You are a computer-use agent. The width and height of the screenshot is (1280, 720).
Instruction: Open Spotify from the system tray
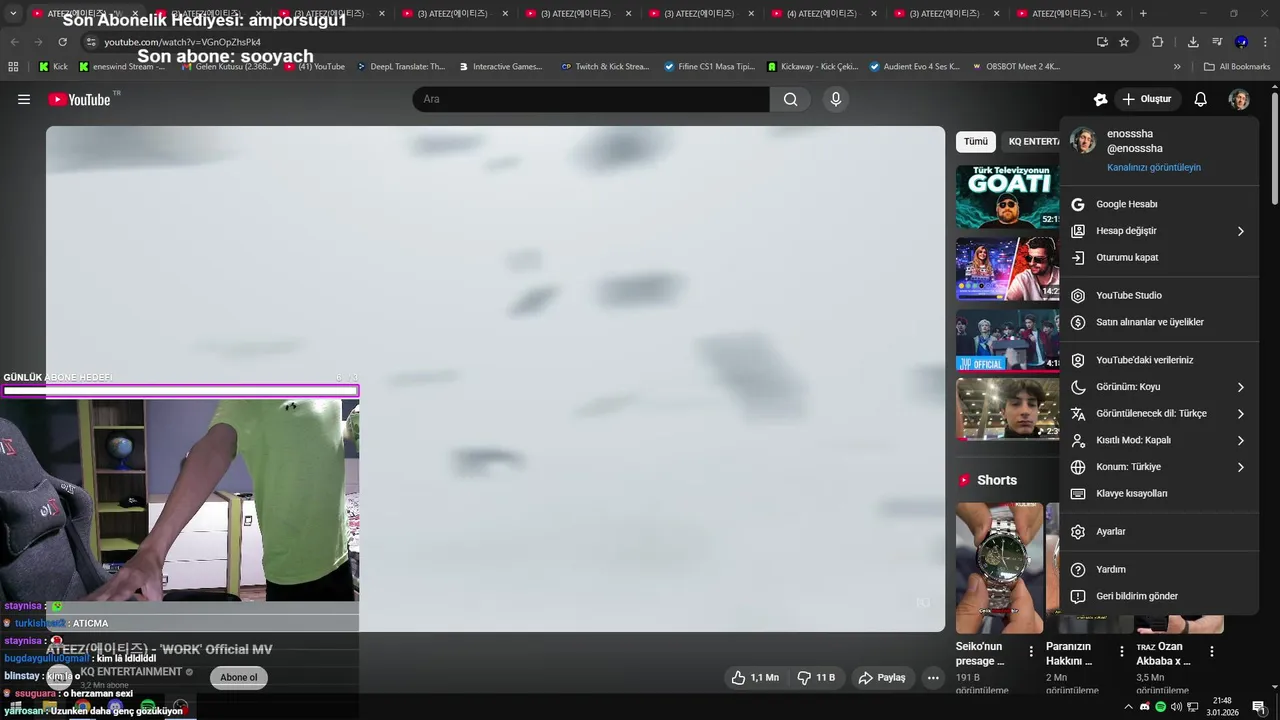[x=1160, y=707]
